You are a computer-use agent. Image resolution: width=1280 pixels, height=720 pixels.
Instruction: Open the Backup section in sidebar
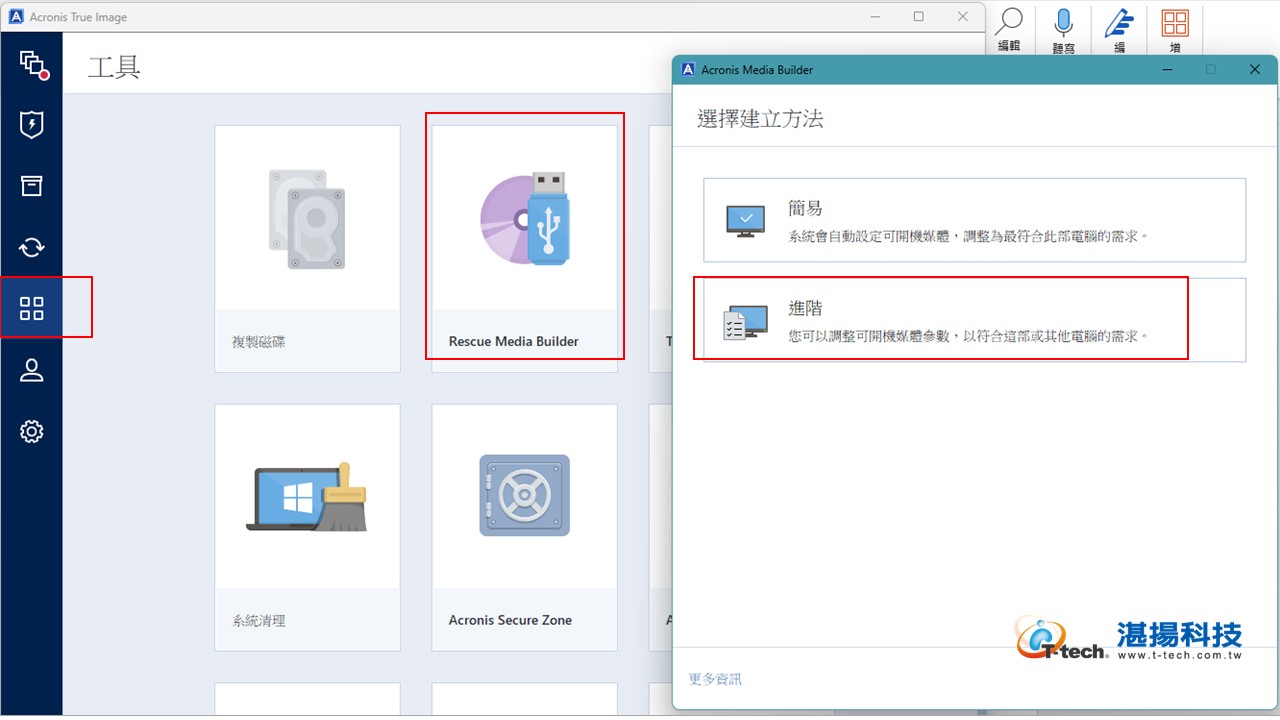tap(32, 64)
